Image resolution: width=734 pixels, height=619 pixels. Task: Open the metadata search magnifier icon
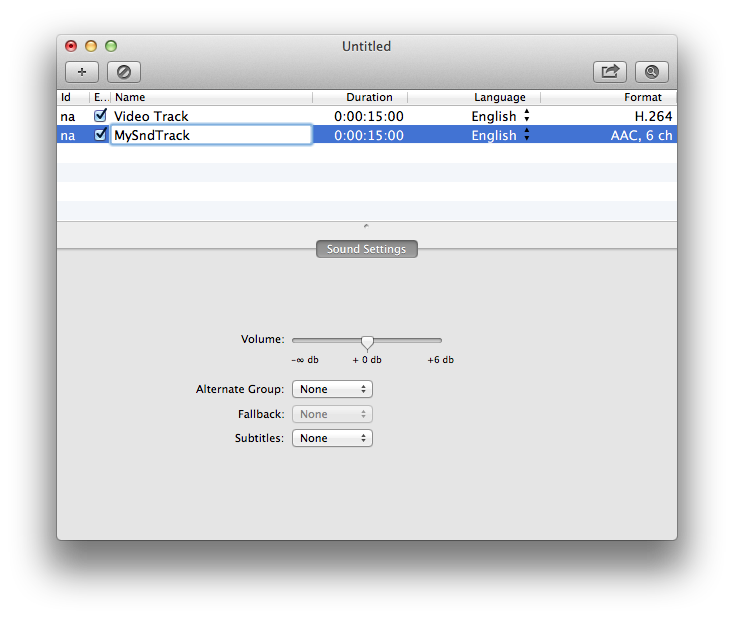[x=652, y=72]
